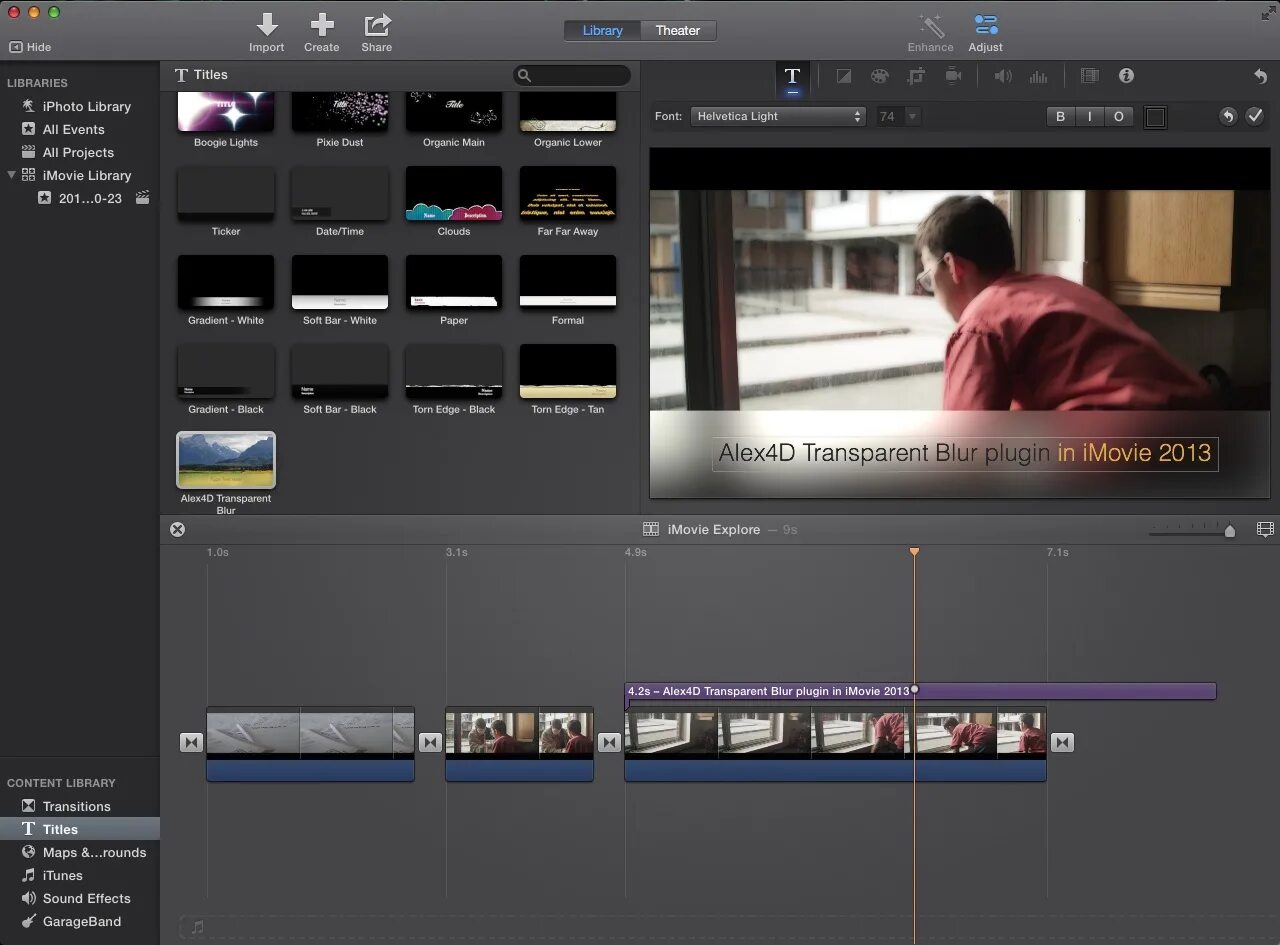
Task: Click the Hide sidebar button
Action: click(30, 47)
